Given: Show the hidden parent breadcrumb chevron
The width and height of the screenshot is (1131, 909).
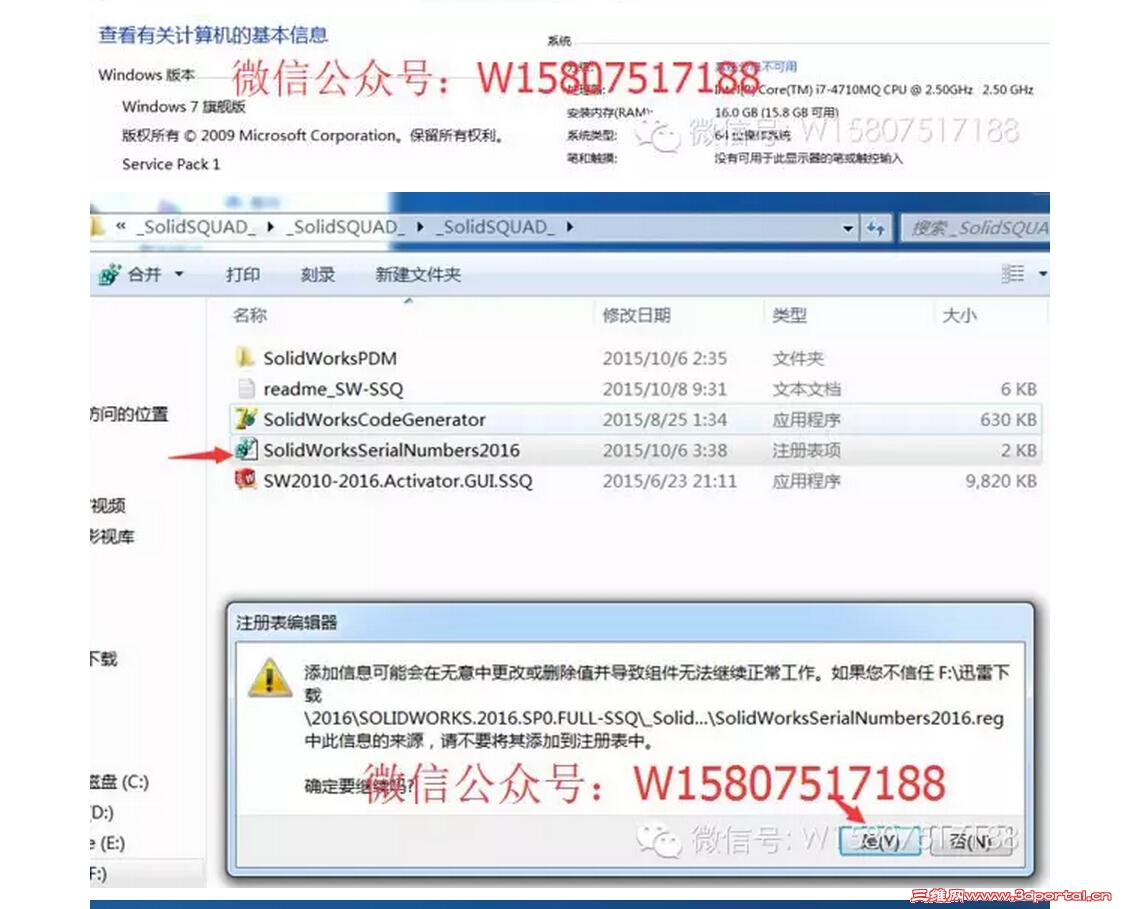Looking at the screenshot, I should [x=120, y=227].
